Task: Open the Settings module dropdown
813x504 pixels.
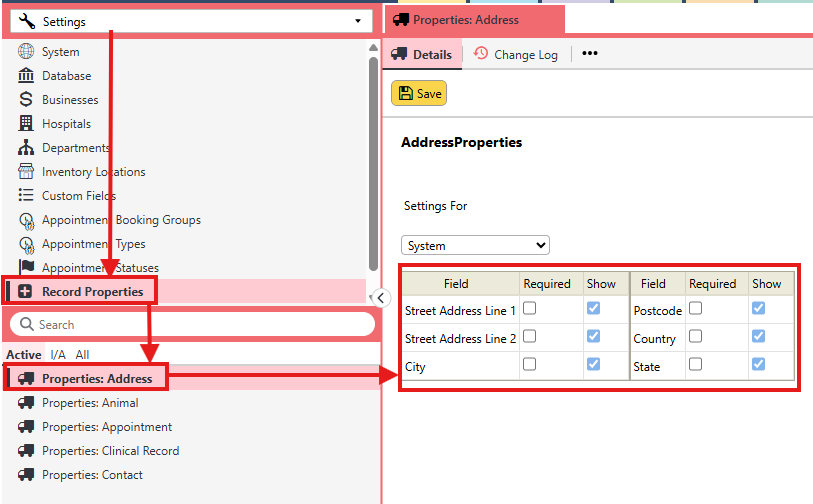Action: [x=191, y=21]
